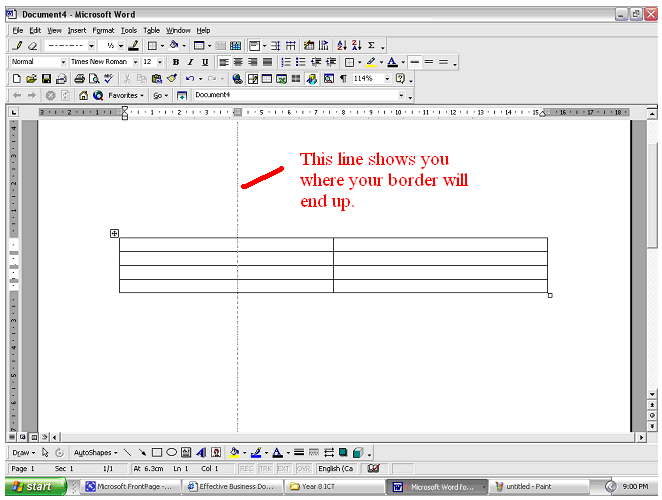Open the Go dropdown
This screenshot has width=662, height=500.
[160, 95]
